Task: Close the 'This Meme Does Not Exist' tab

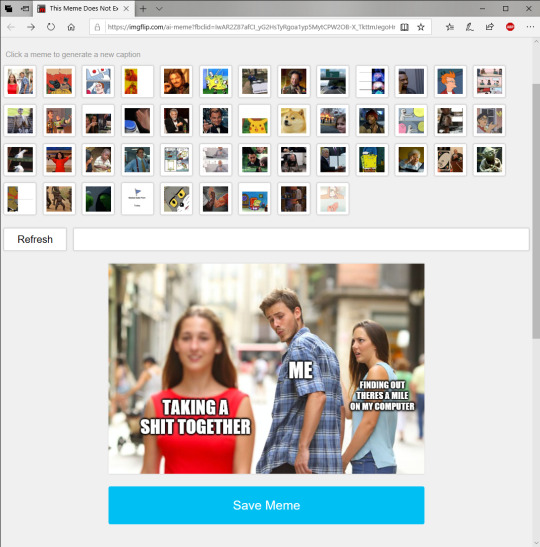Action: point(127,9)
